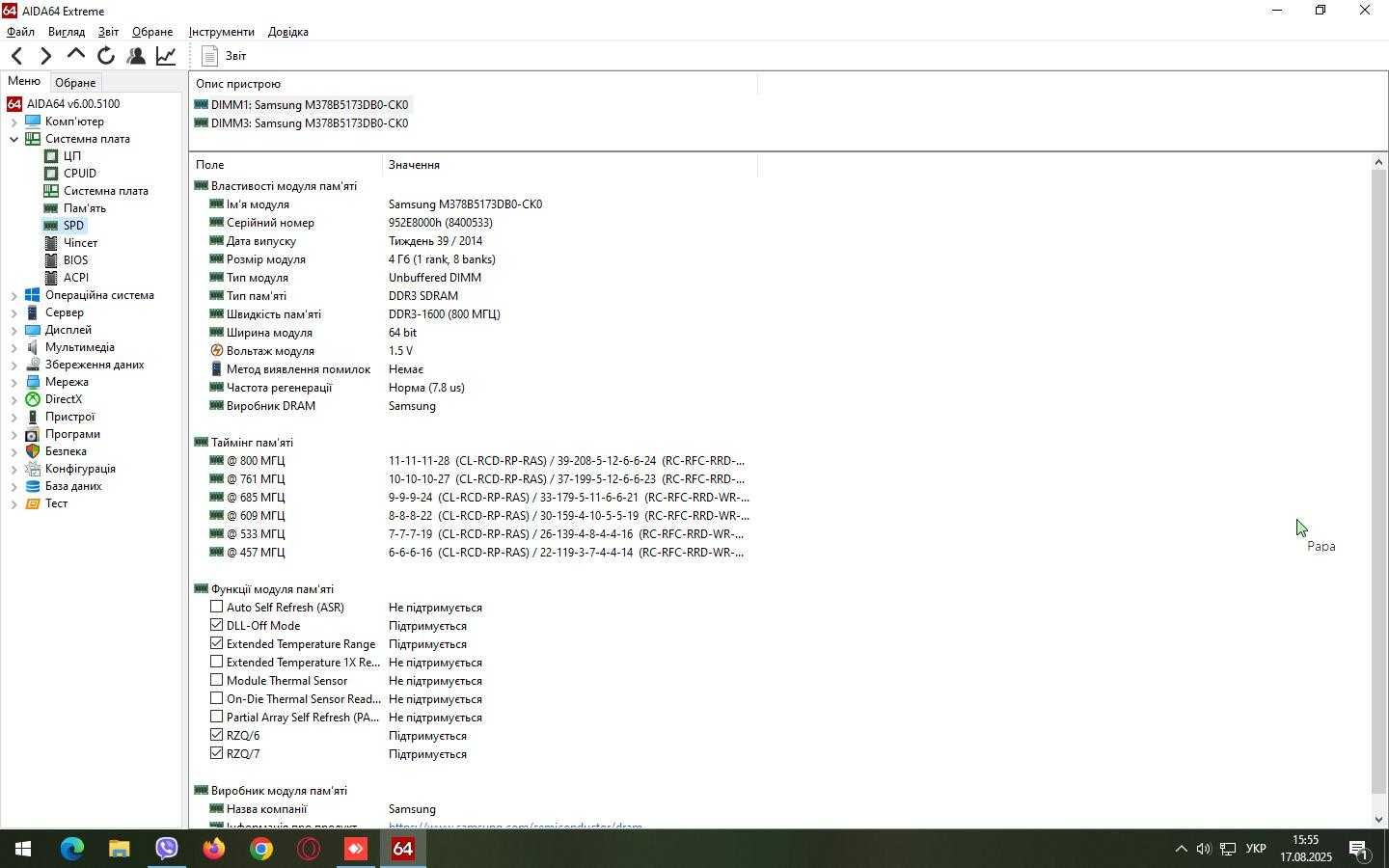The width and height of the screenshot is (1389, 868).
Task: Expand the DirectX tree node
Action: [14, 399]
